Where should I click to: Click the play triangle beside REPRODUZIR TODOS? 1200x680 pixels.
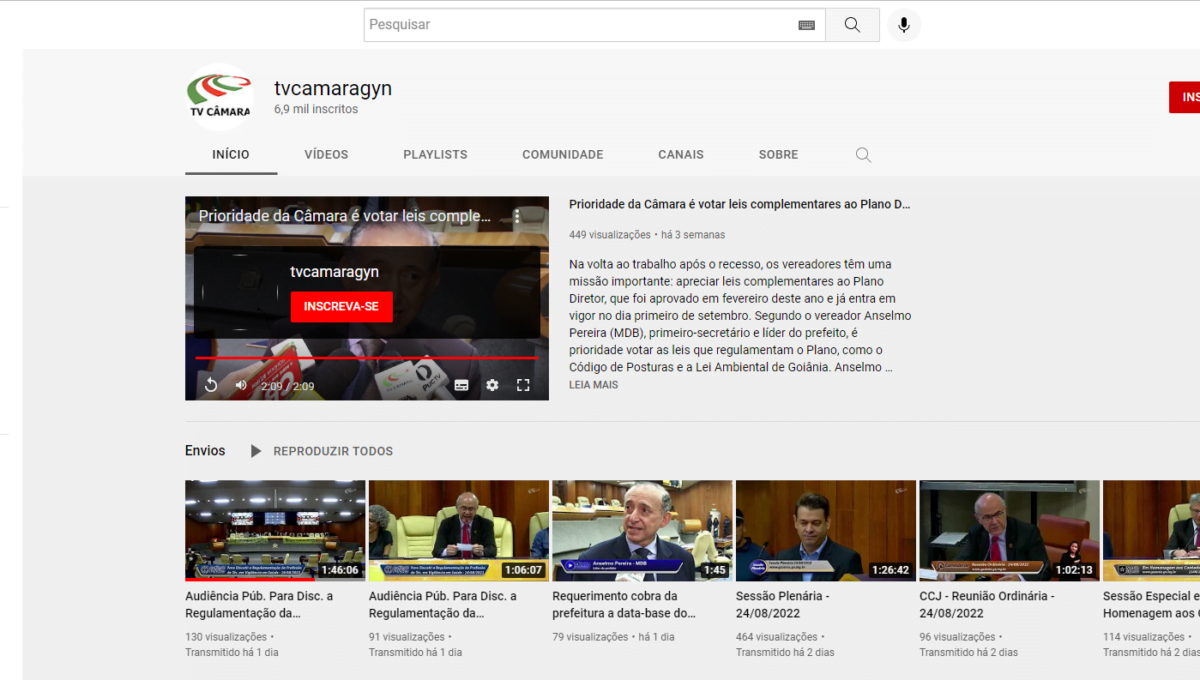tap(256, 451)
